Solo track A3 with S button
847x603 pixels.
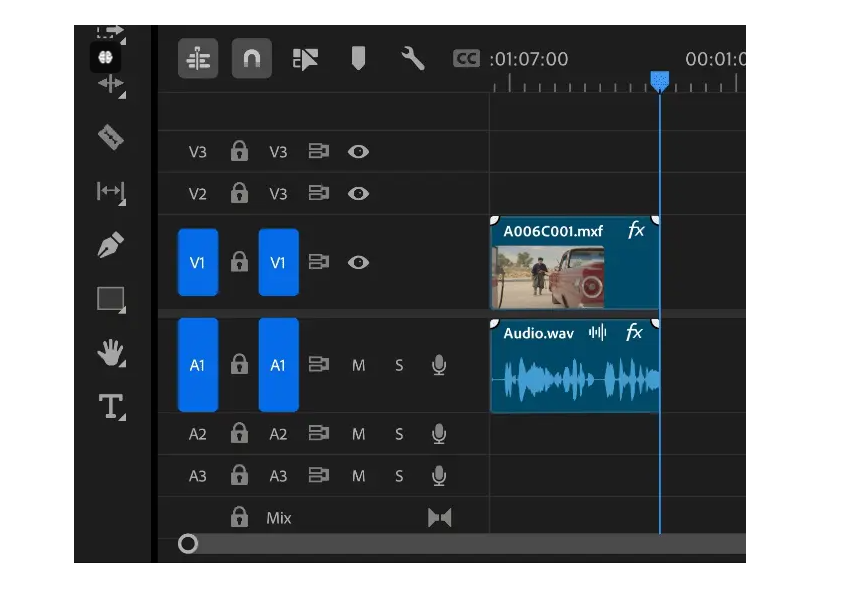399,476
